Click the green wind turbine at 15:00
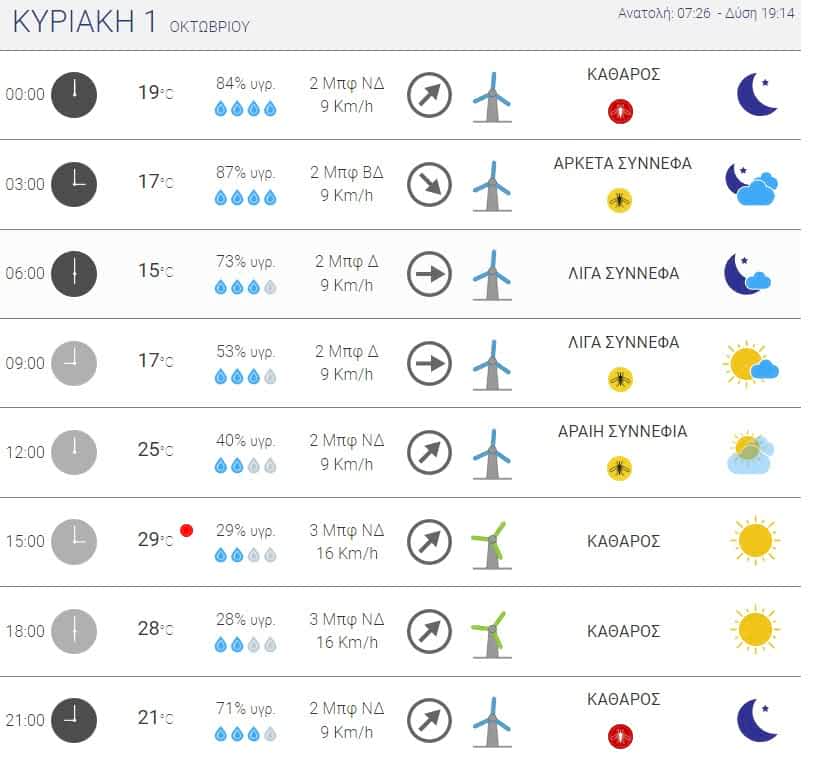 (x=491, y=545)
